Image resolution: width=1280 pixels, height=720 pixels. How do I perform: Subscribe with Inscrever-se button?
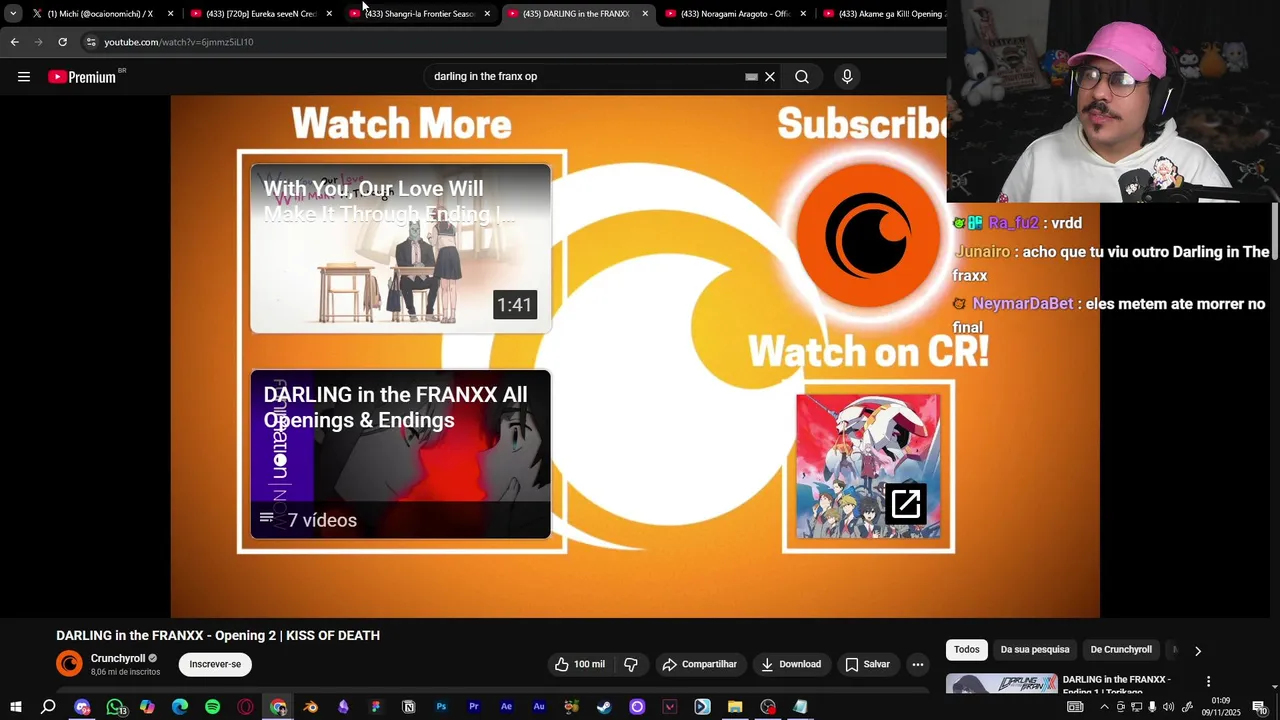pyautogui.click(x=215, y=664)
